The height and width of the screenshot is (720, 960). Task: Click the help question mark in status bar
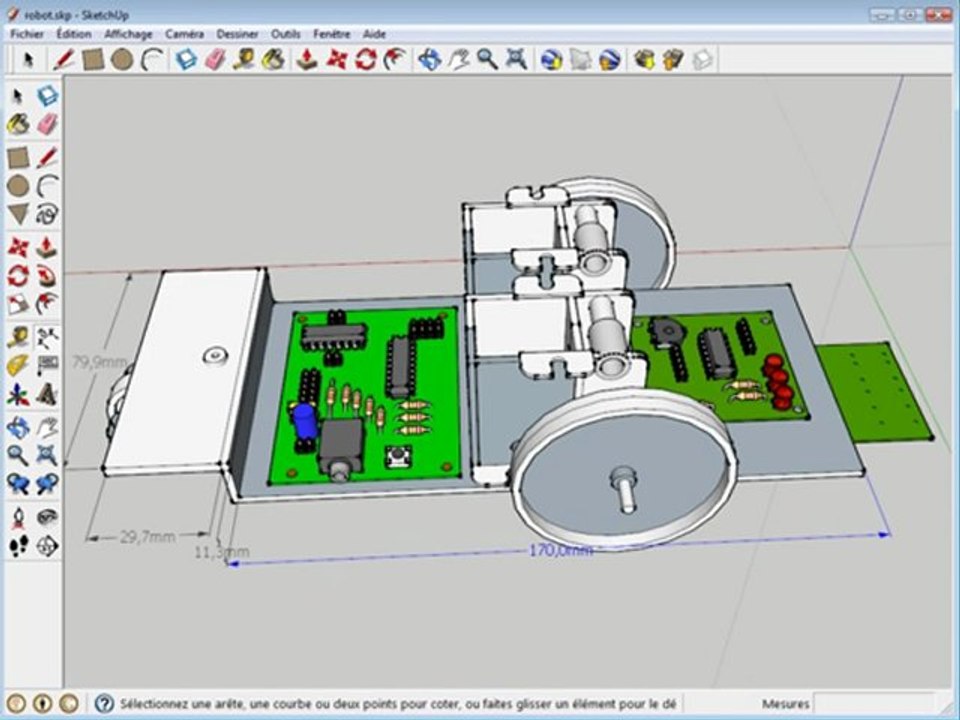(x=104, y=703)
